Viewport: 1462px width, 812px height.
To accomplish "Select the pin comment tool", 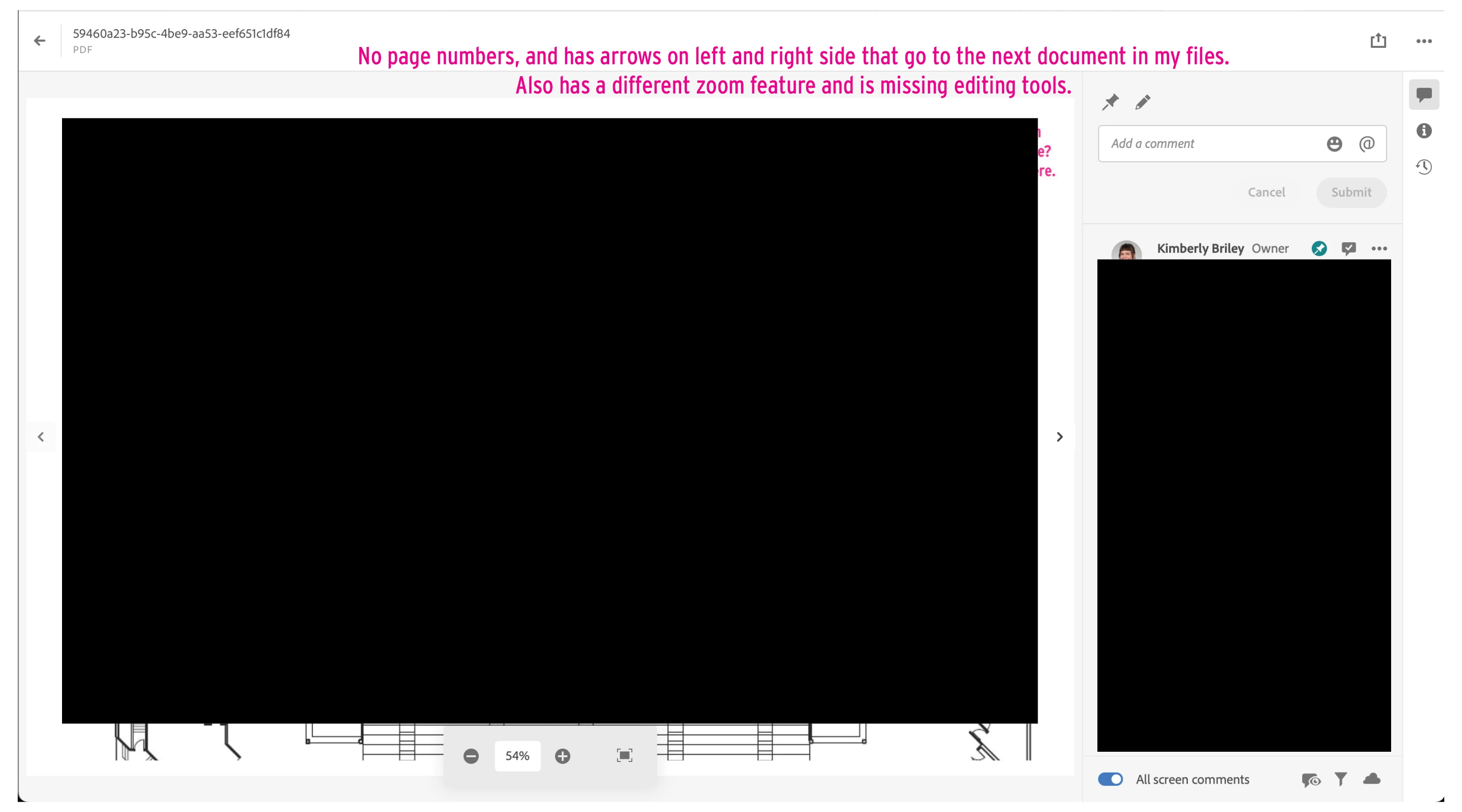I will pyautogui.click(x=1110, y=102).
